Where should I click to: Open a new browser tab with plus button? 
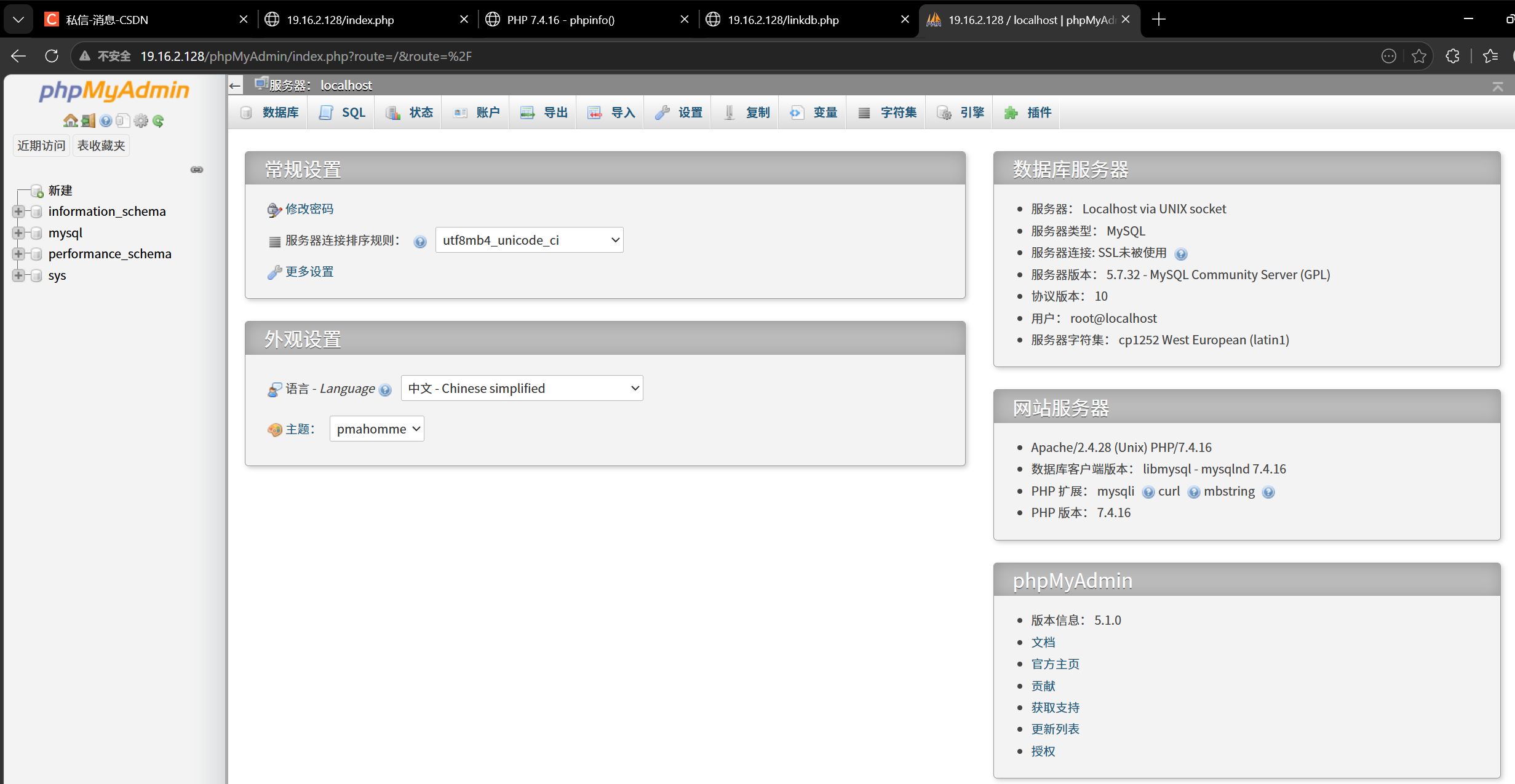point(1159,20)
